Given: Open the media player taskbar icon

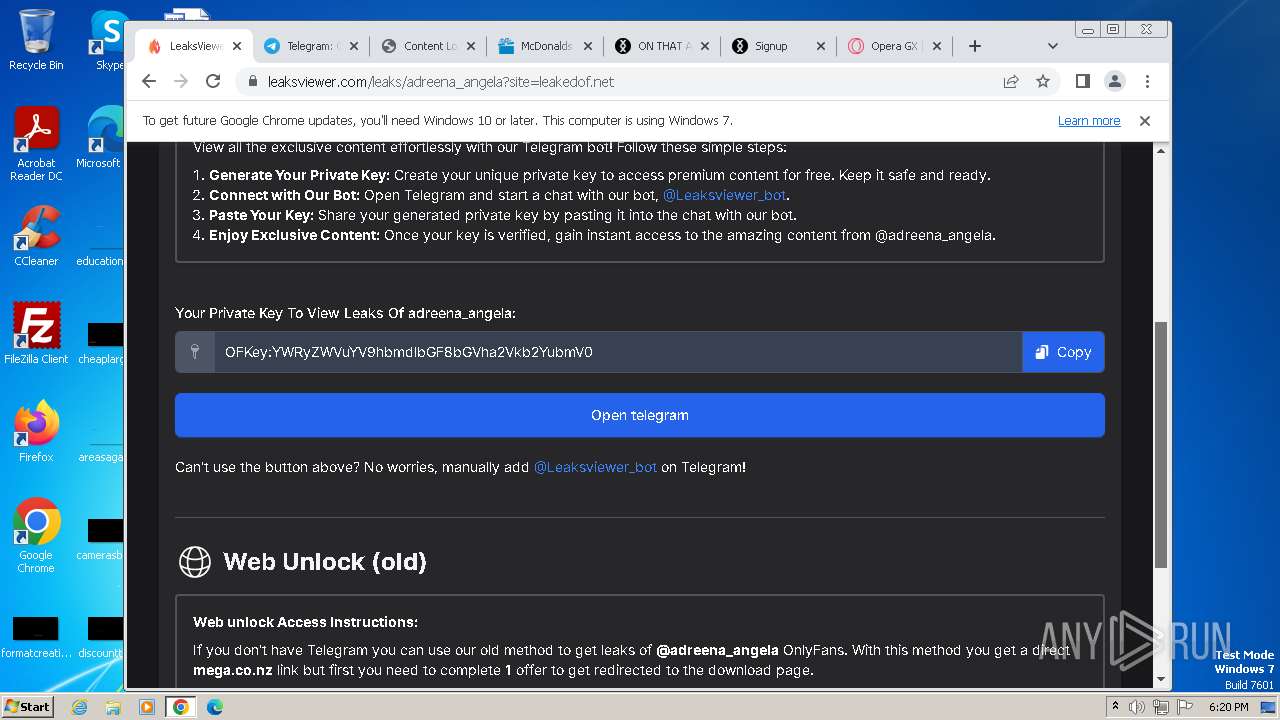Looking at the screenshot, I should 146,707.
